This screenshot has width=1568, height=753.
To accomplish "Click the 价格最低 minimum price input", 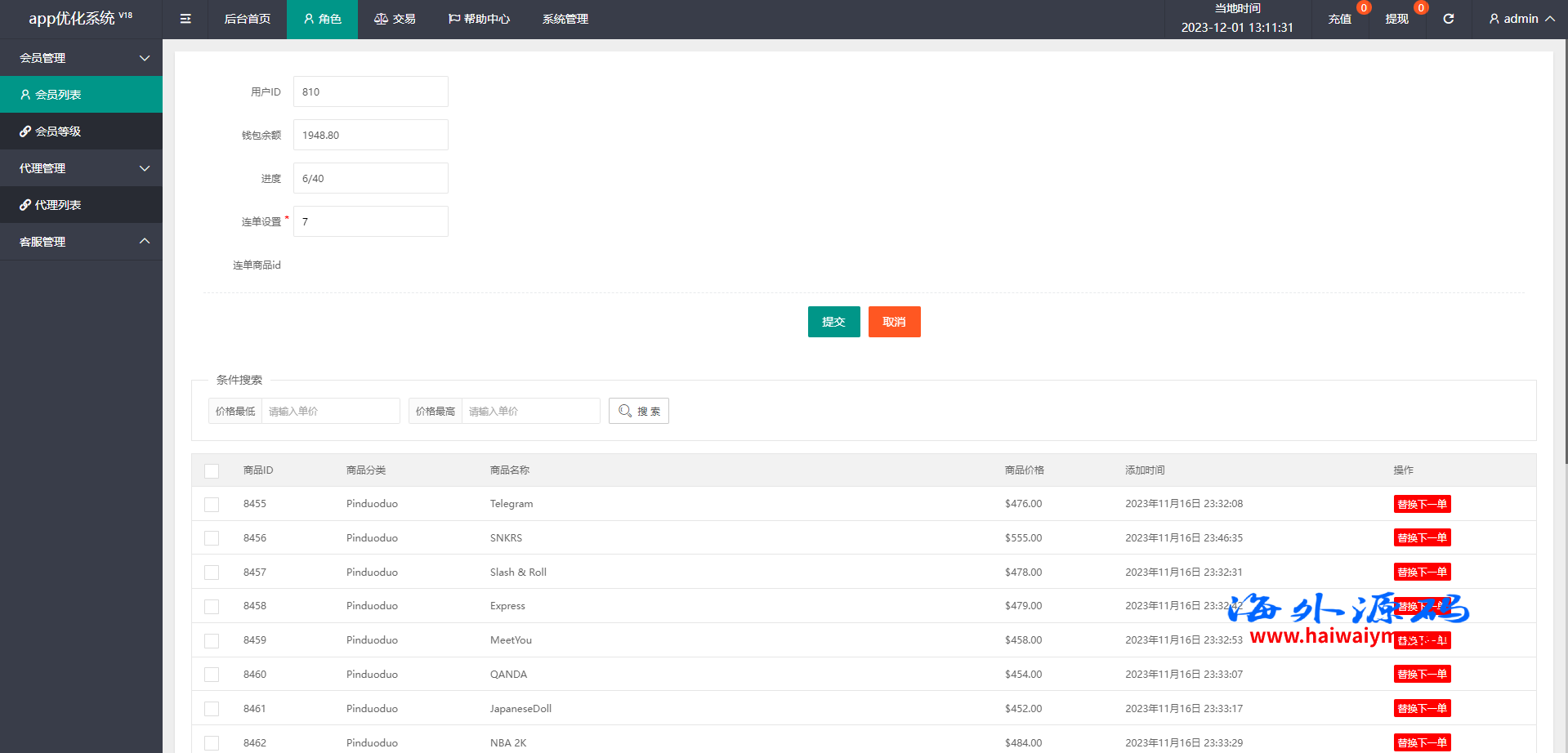I will [329, 411].
